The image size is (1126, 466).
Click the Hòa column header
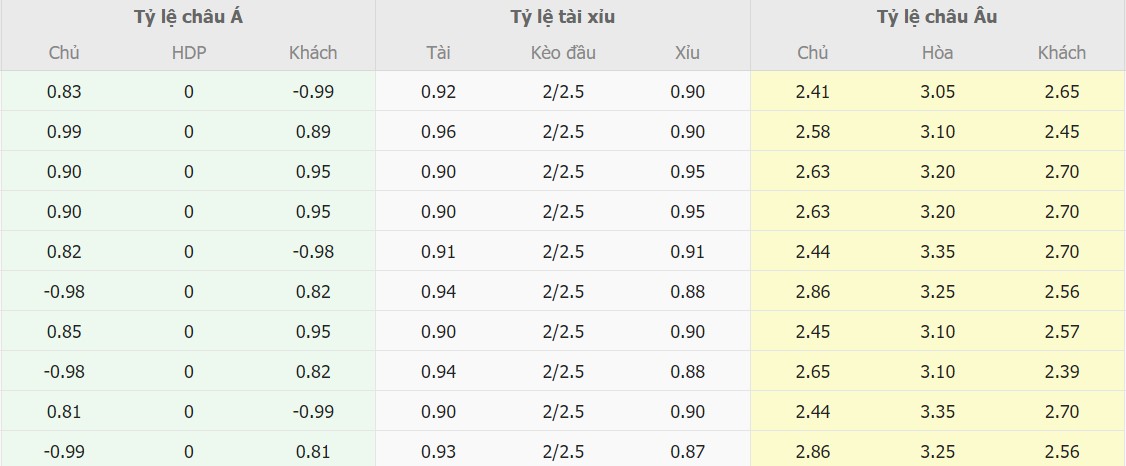tap(938, 52)
